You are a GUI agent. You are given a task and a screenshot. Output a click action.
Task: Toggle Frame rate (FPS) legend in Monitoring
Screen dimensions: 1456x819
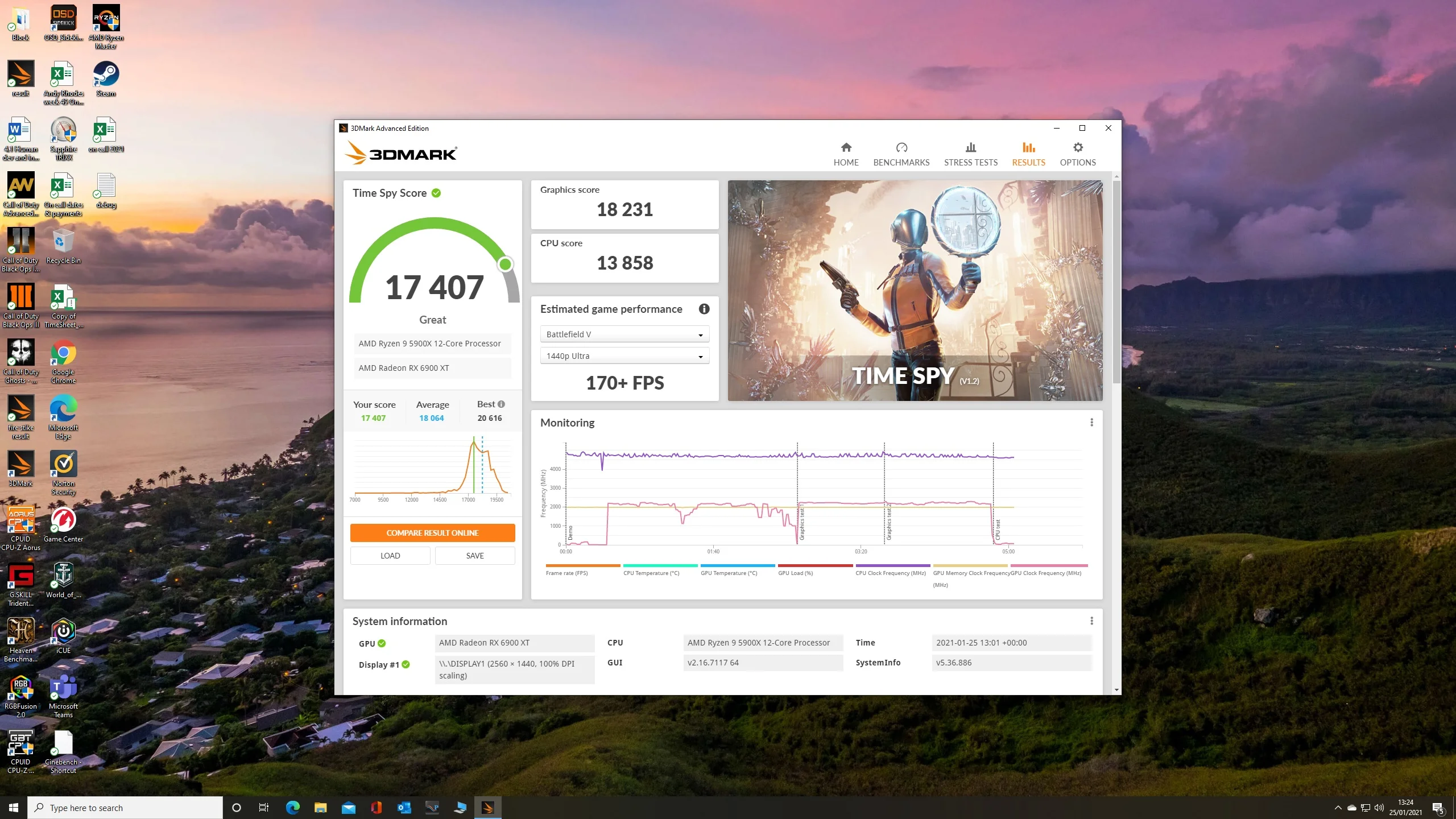(582, 570)
